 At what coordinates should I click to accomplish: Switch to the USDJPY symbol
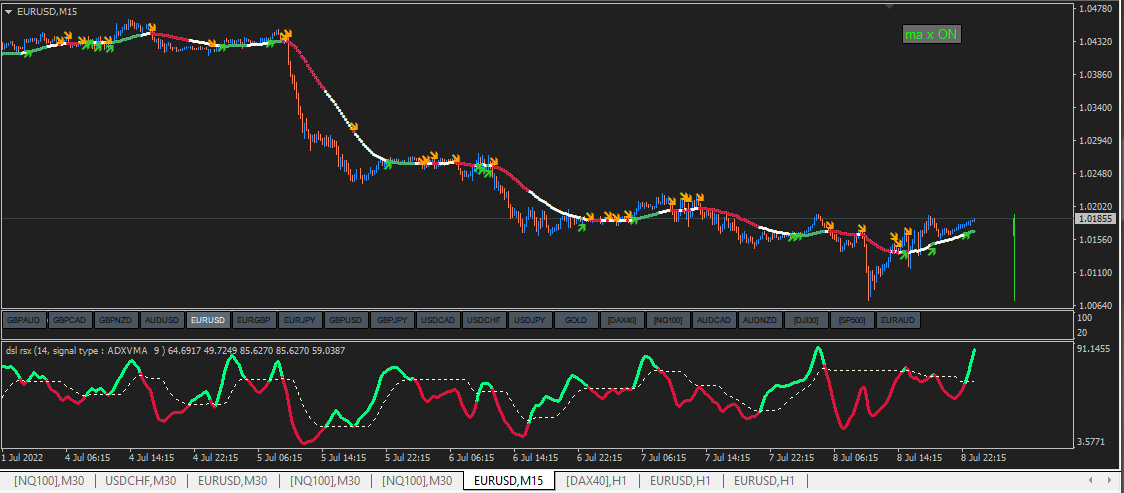point(530,320)
